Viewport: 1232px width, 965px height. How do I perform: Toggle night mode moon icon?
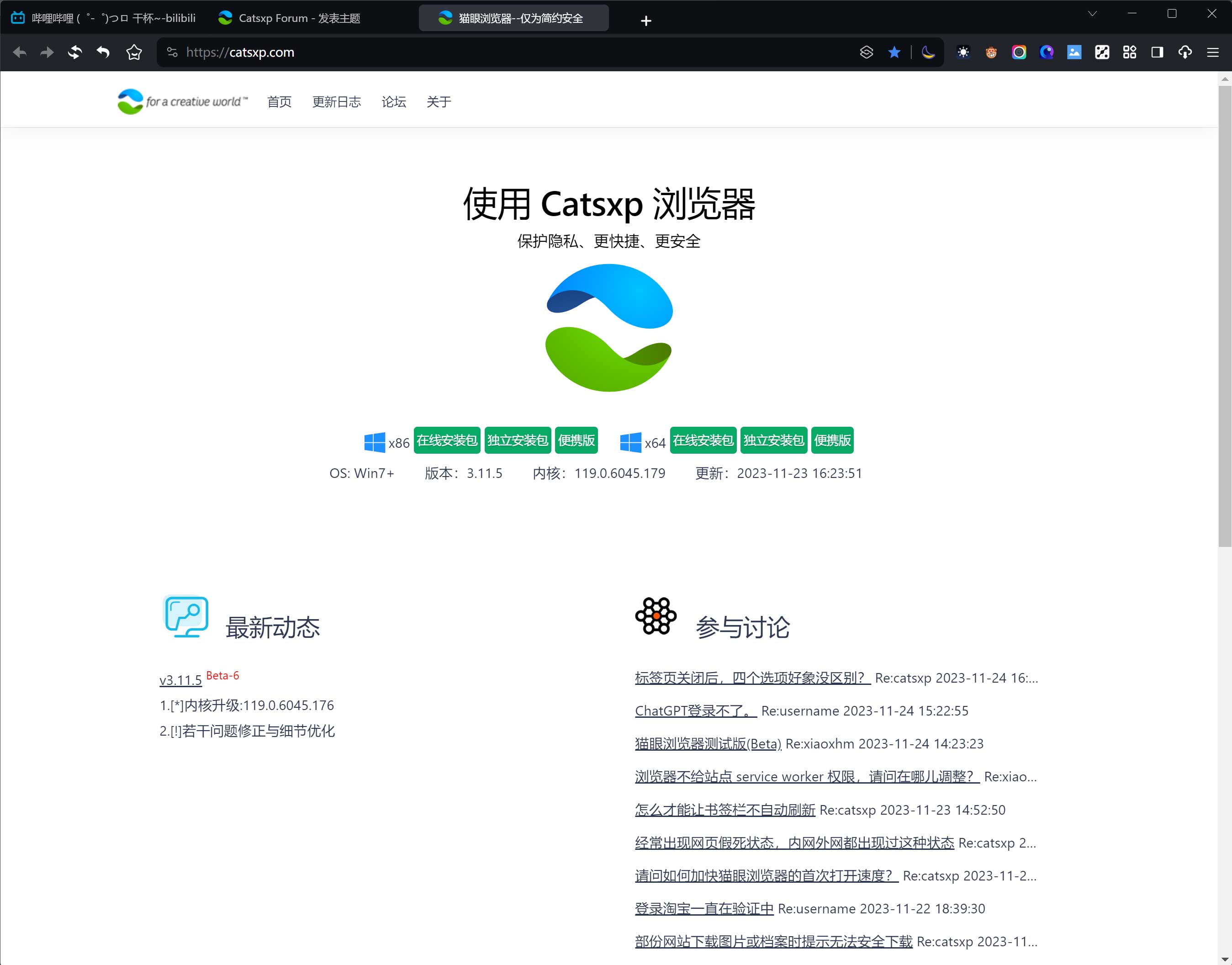point(928,53)
